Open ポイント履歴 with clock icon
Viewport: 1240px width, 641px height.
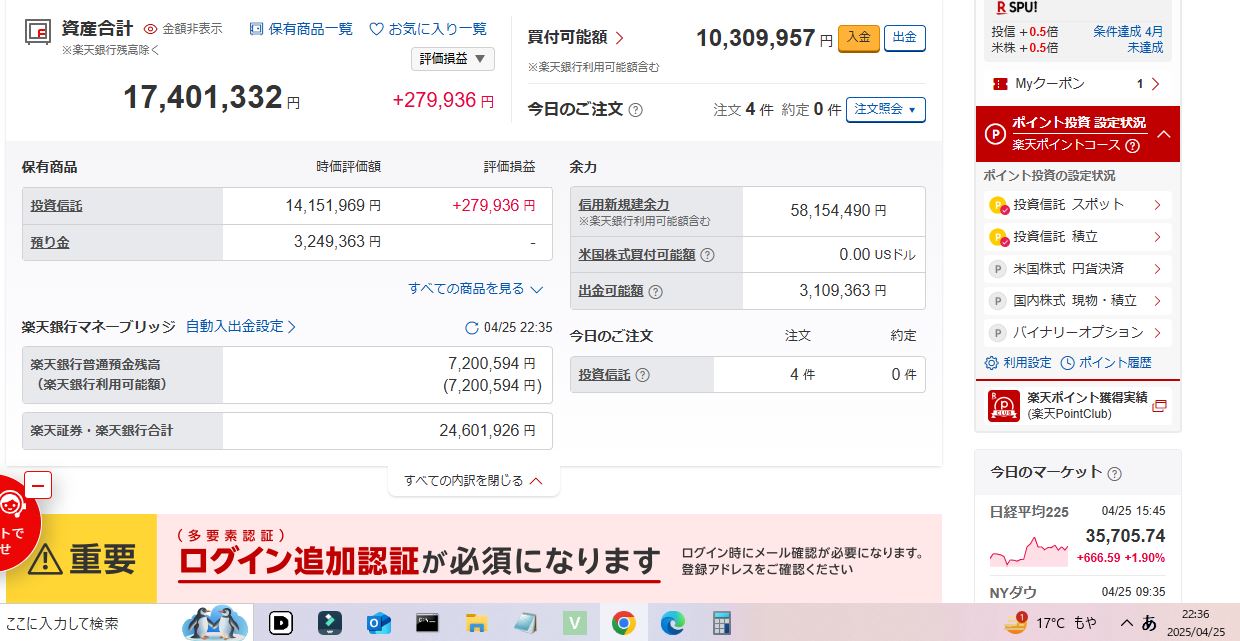[1106, 363]
